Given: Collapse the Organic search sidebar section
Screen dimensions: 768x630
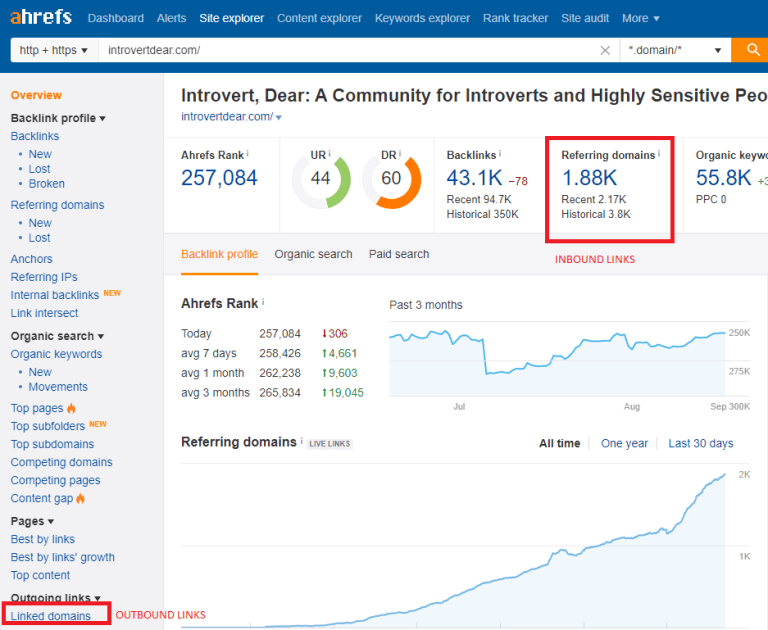Looking at the screenshot, I should click(x=57, y=336).
